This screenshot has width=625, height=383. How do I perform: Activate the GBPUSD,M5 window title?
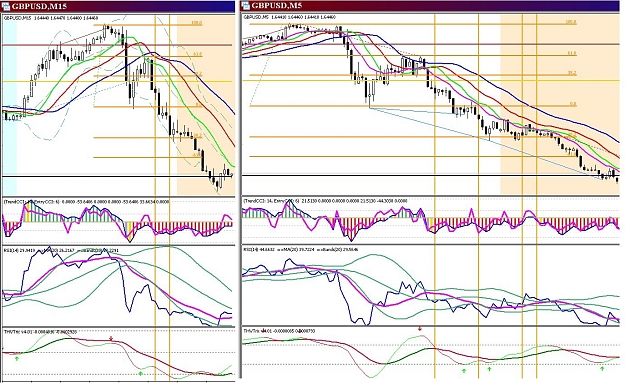pos(277,6)
